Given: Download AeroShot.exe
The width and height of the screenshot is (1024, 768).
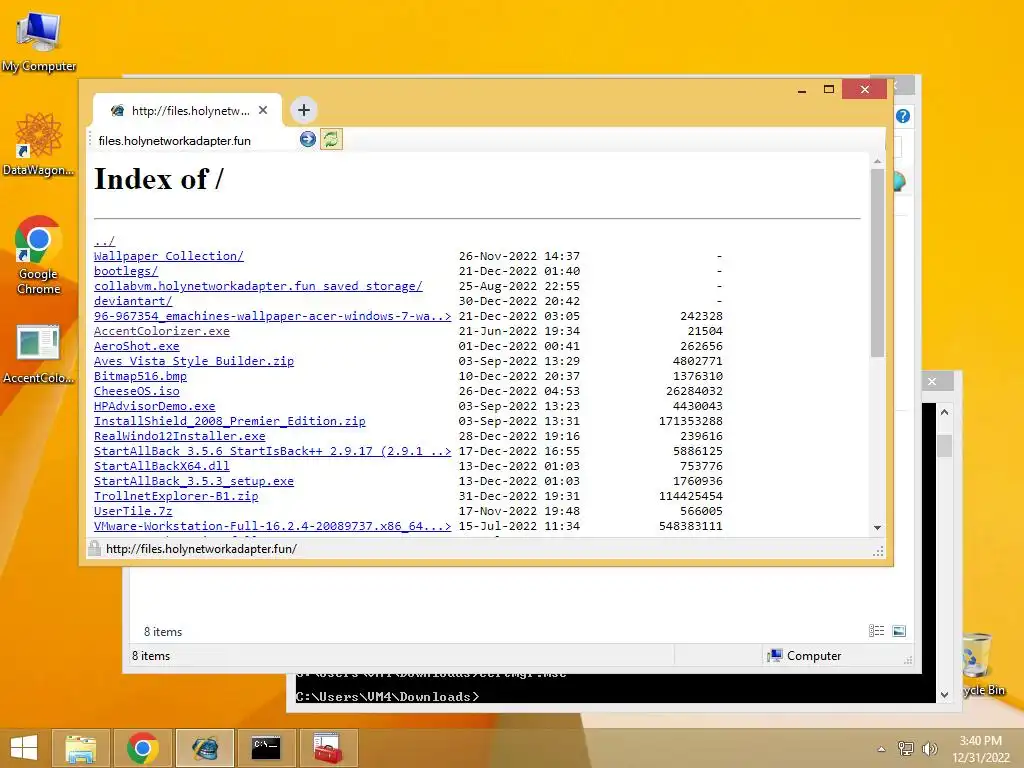Looking at the screenshot, I should 136,346.
